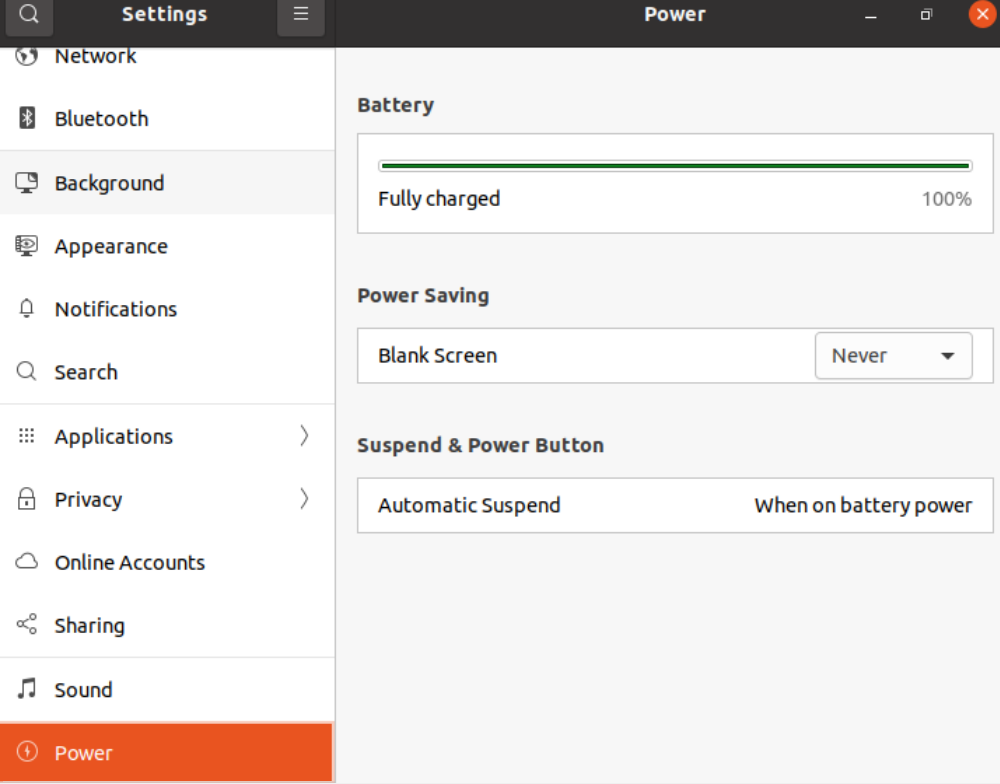Click the battery charge level bar
Viewport: 1000px width, 784px height.
point(675,166)
